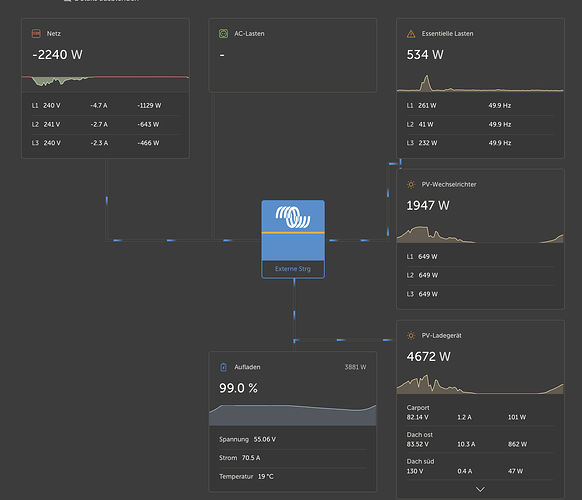Click Essentielle Lasten L1 261 W value
582x500 pixels.
click(427, 105)
